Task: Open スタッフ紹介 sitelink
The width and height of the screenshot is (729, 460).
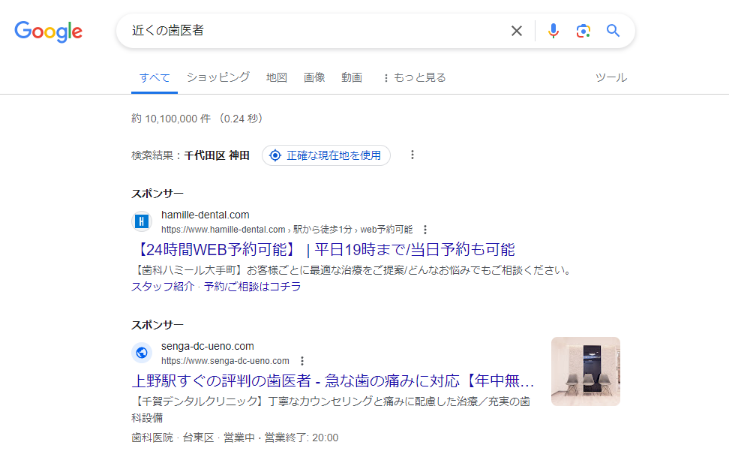Action: coord(163,287)
